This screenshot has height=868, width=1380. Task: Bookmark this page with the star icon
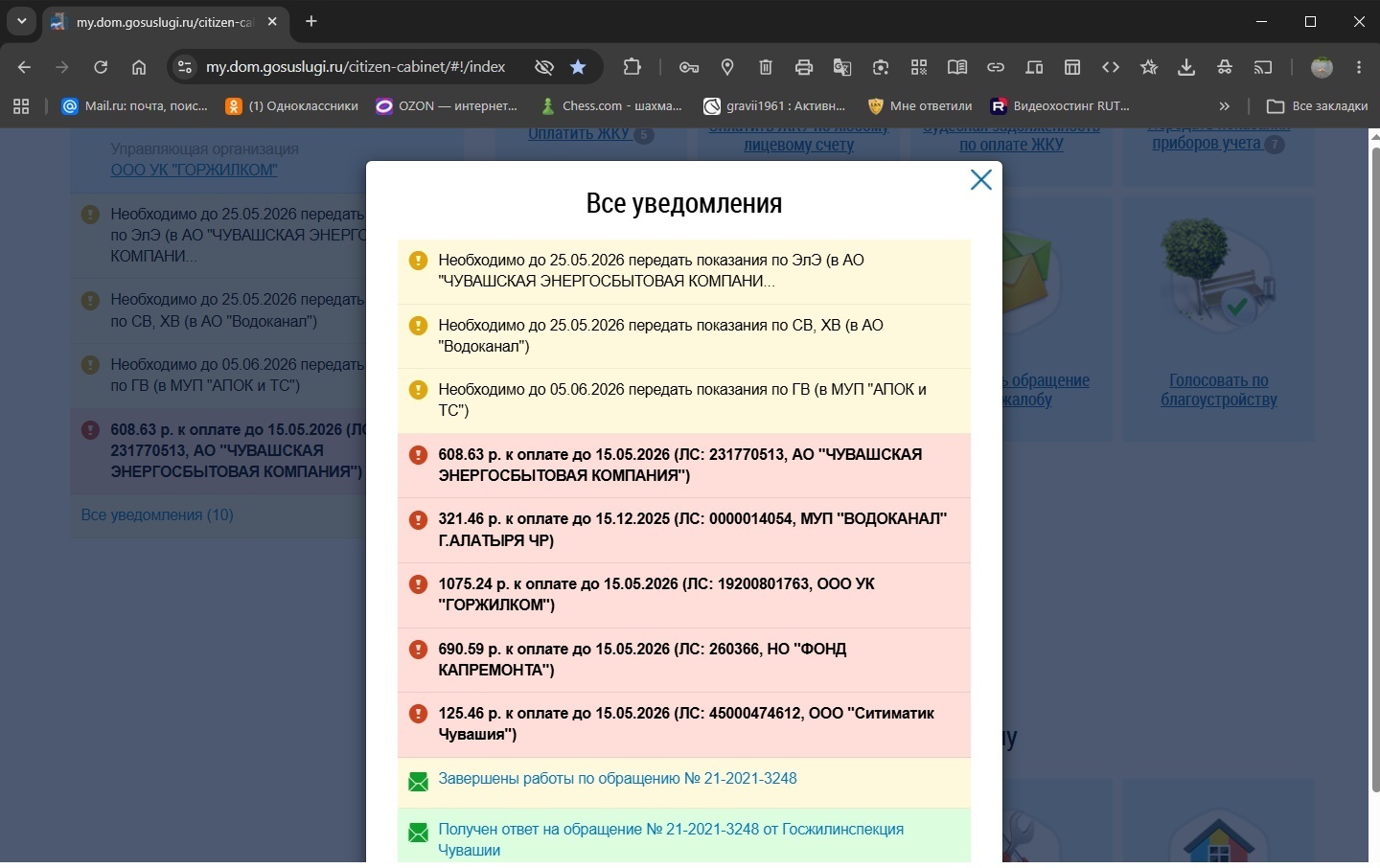coord(578,67)
